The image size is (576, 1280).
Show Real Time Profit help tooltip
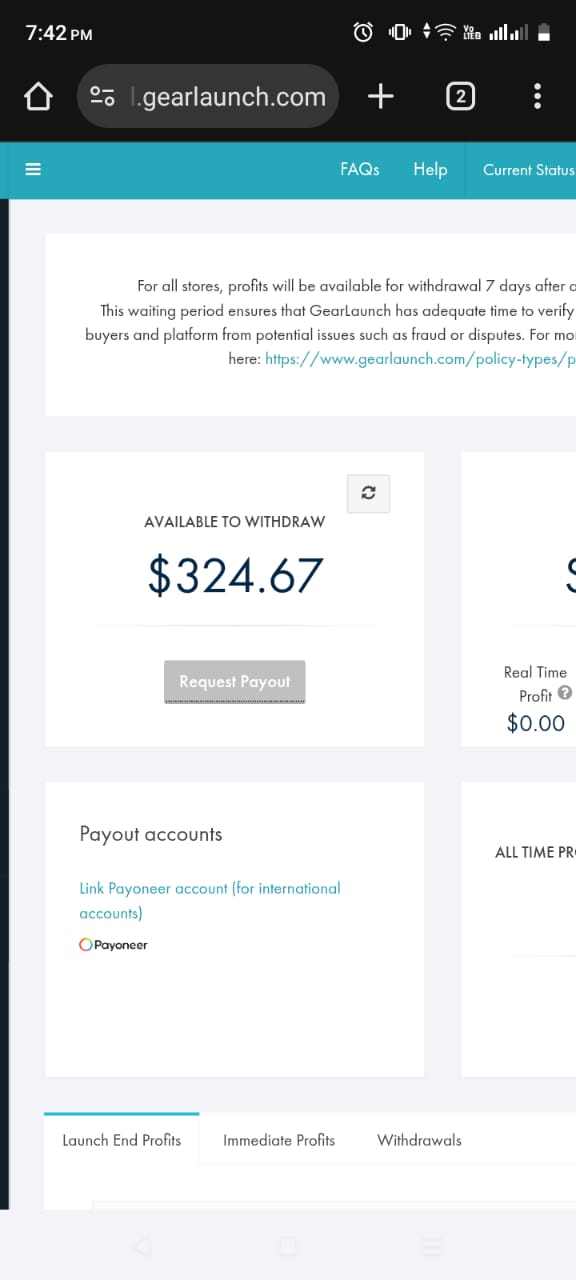click(x=565, y=692)
